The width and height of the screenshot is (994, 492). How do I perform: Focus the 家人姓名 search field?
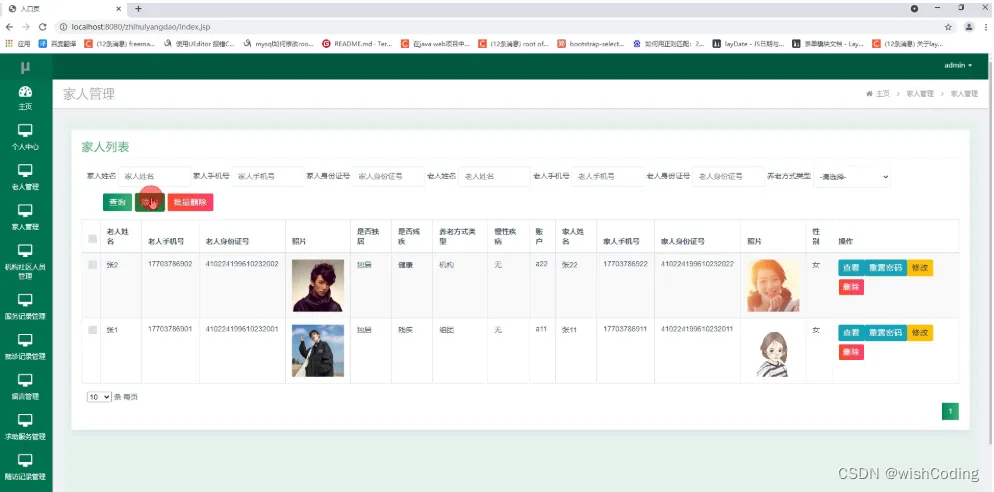coord(155,177)
